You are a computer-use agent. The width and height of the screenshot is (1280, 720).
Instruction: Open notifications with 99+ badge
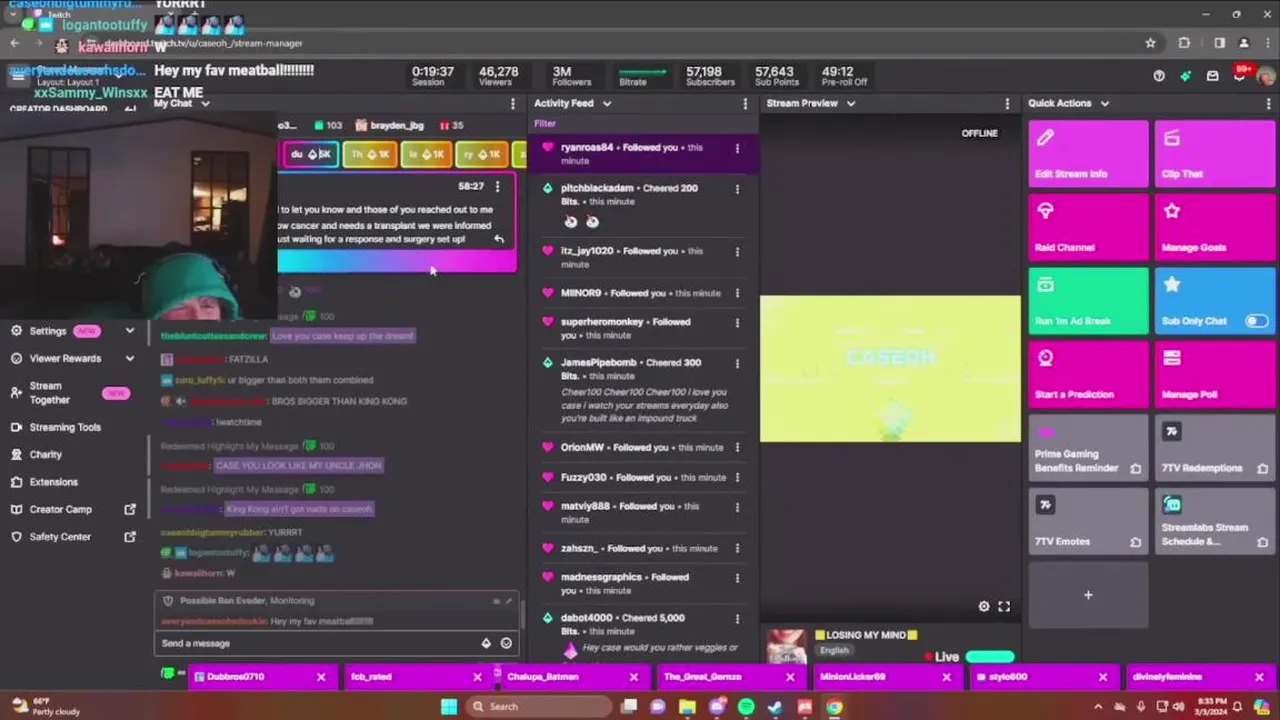coord(1240,76)
